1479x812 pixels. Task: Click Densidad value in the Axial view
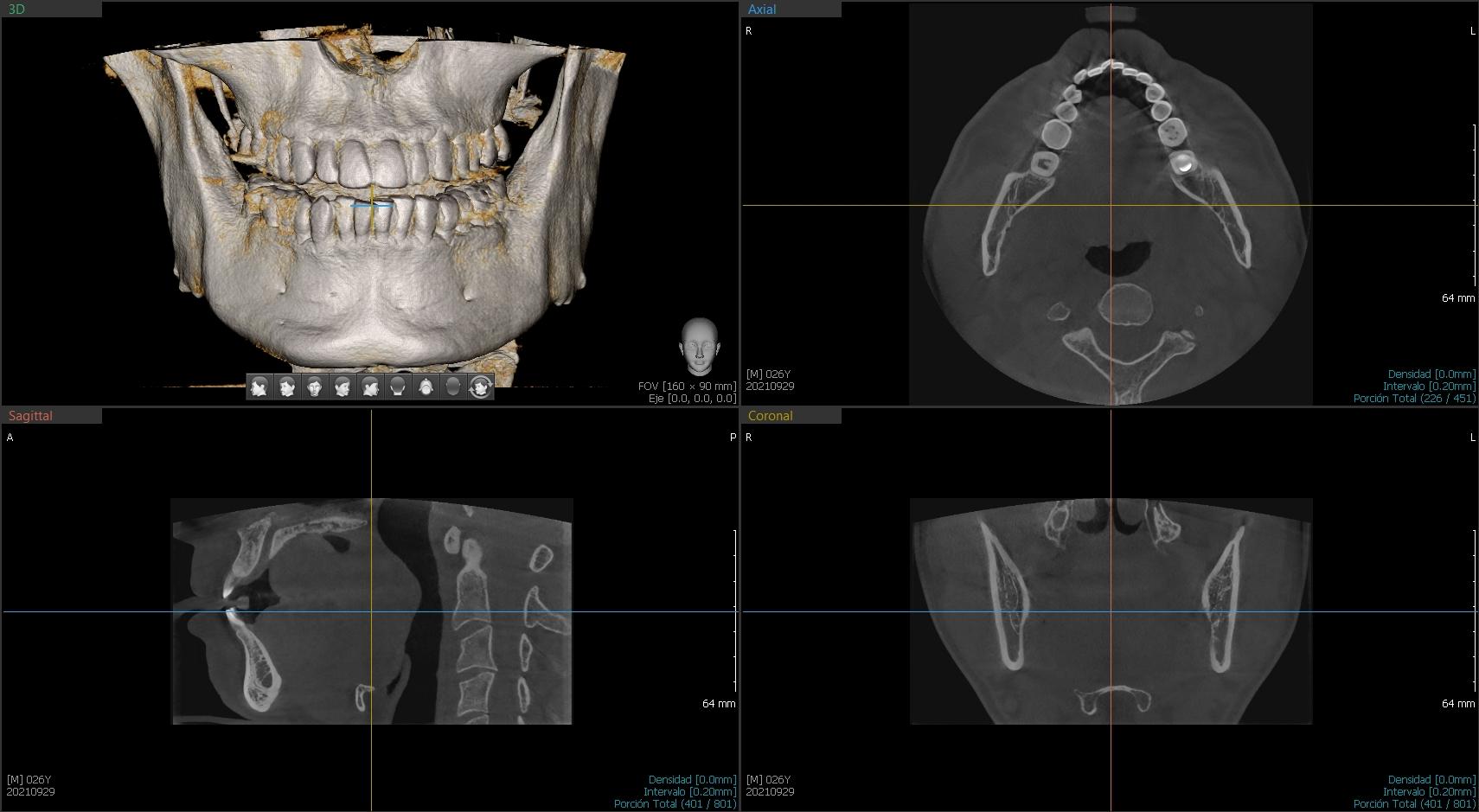coord(1431,374)
